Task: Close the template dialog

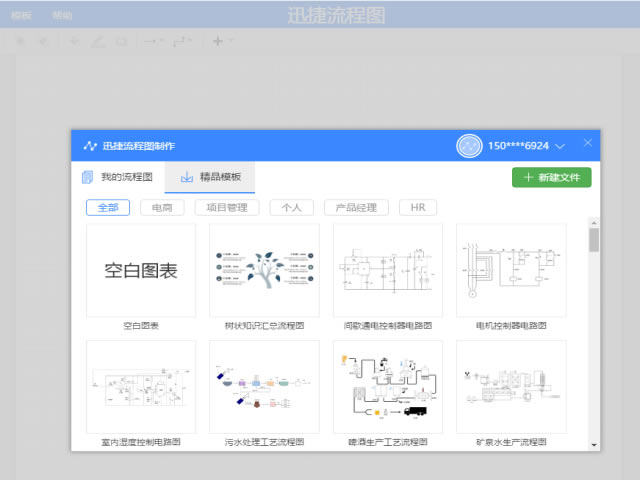Action: click(x=588, y=143)
